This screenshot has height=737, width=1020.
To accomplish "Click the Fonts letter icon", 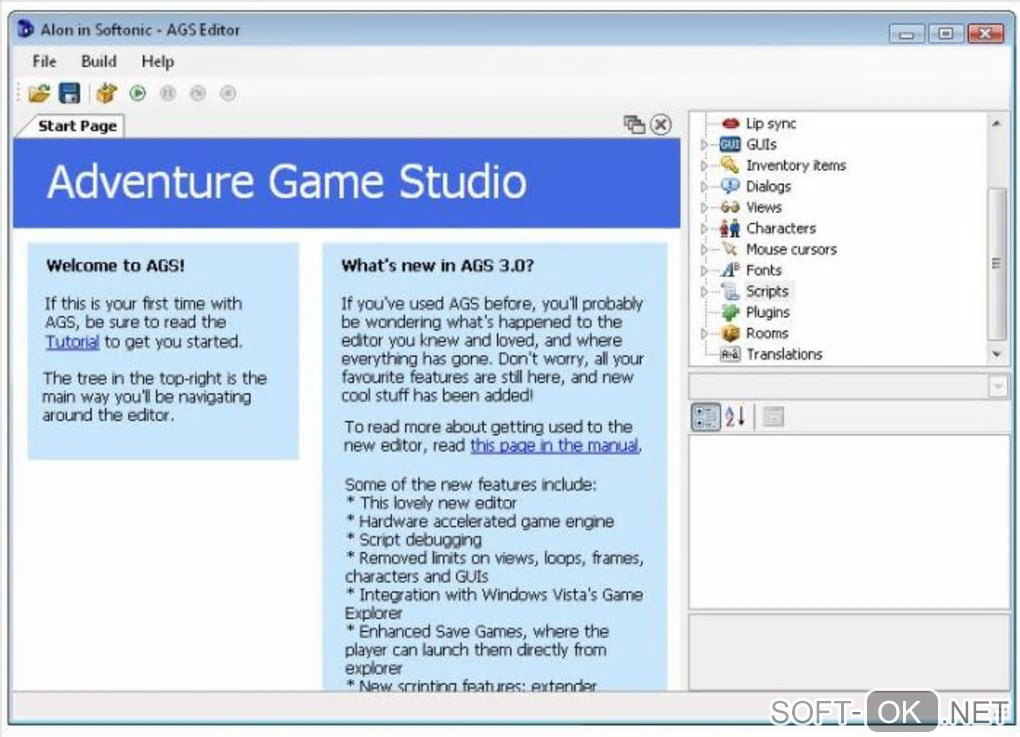I will [x=730, y=270].
